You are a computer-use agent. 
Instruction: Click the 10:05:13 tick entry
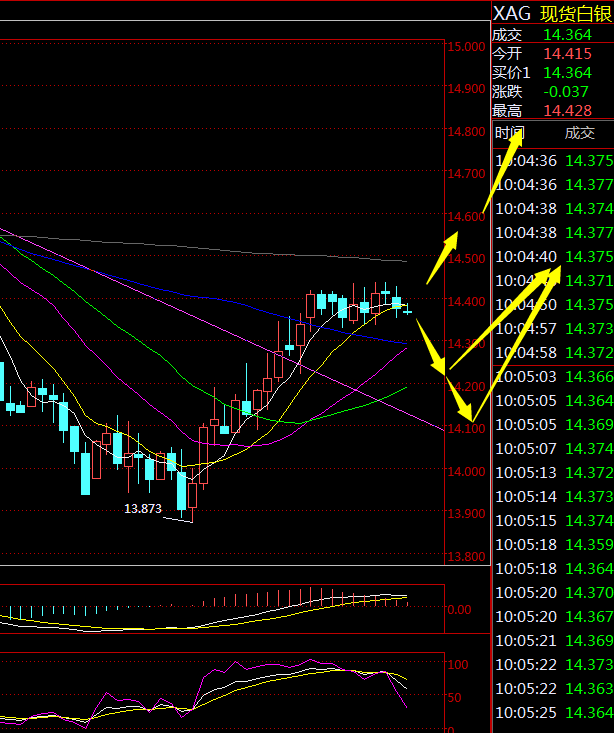coord(552,472)
